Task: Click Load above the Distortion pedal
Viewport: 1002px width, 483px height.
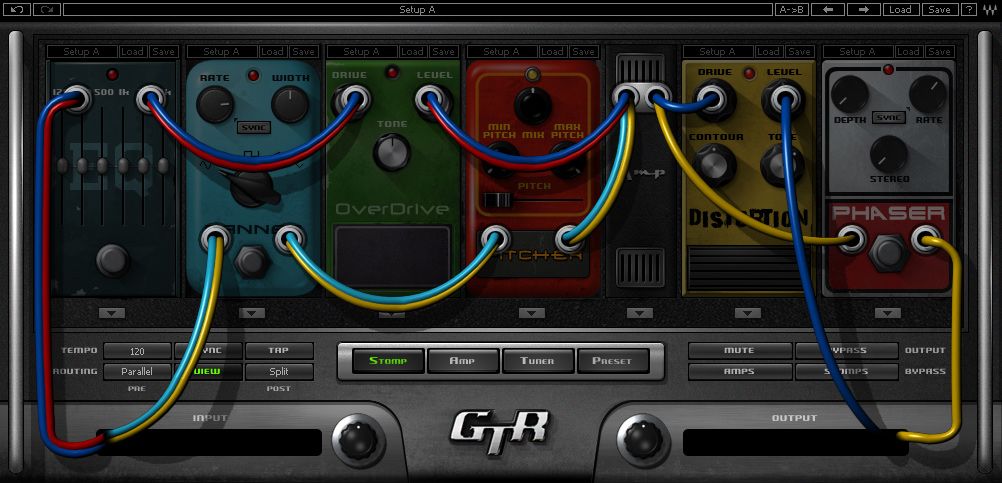Action: [x=767, y=51]
